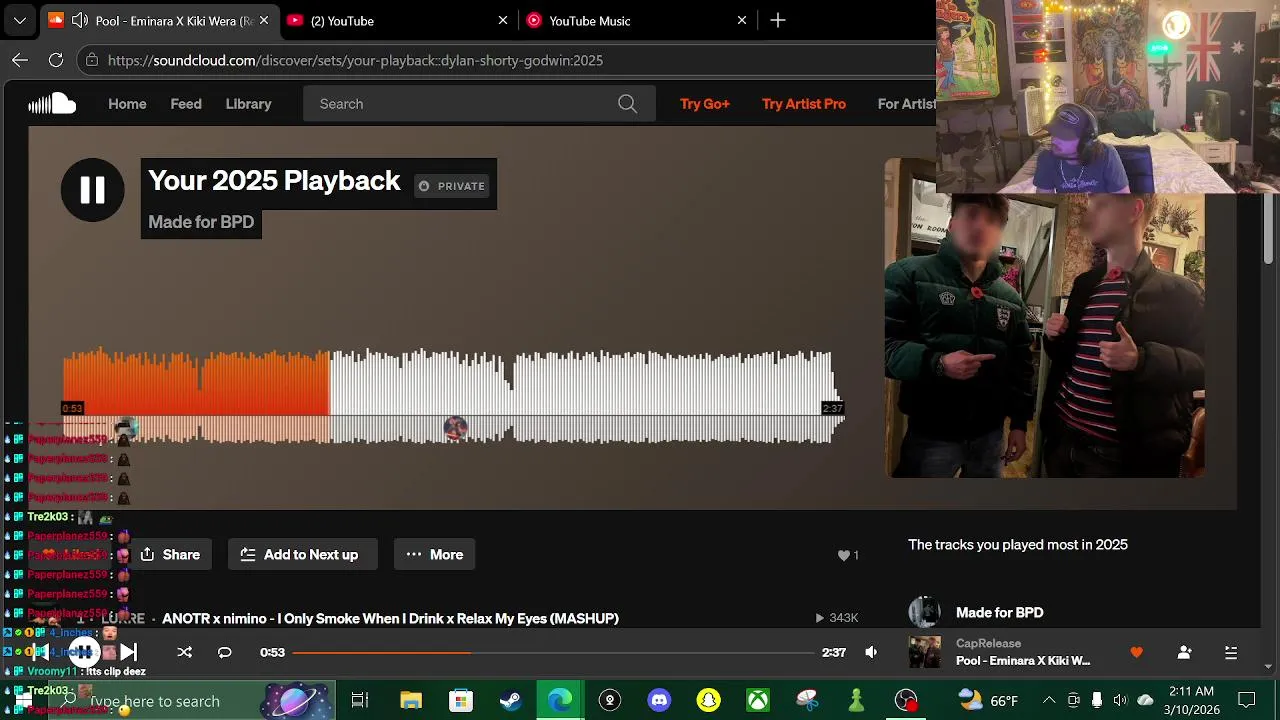Image resolution: width=1280 pixels, height=720 pixels.
Task: Unlike the current track heart icon
Action: (x=1136, y=652)
